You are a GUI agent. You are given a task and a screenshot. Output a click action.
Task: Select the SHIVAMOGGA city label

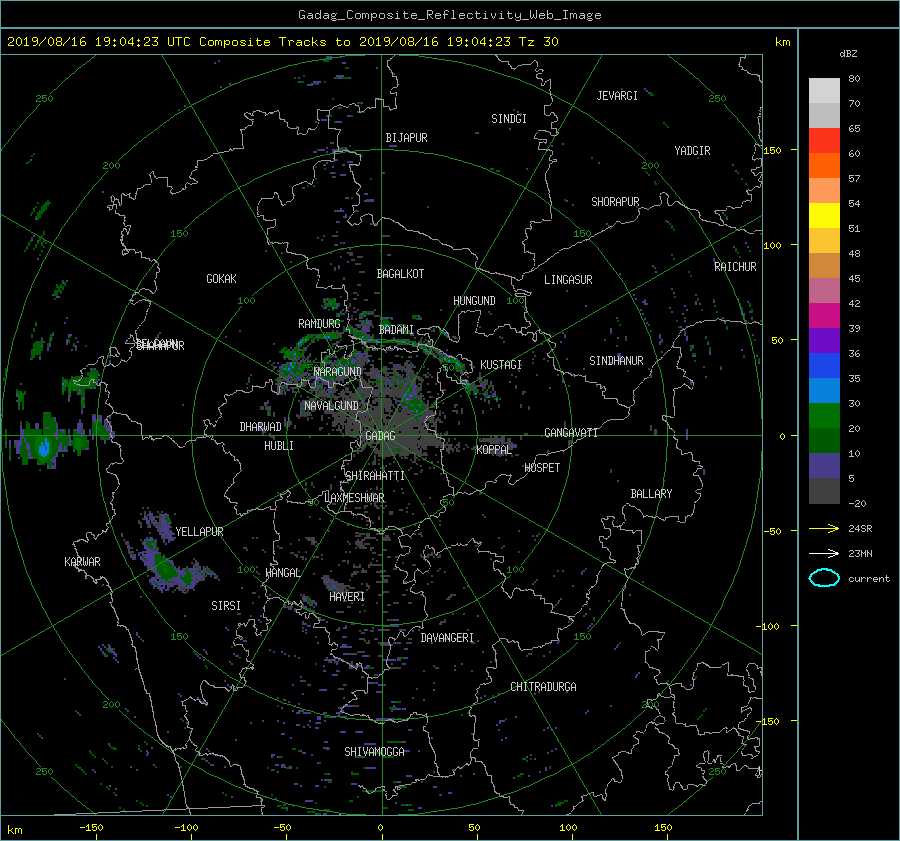[374, 751]
